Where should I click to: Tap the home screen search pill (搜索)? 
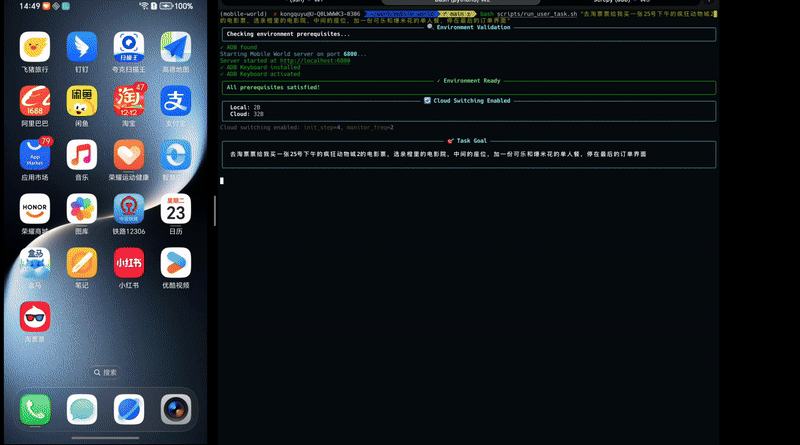[105, 372]
